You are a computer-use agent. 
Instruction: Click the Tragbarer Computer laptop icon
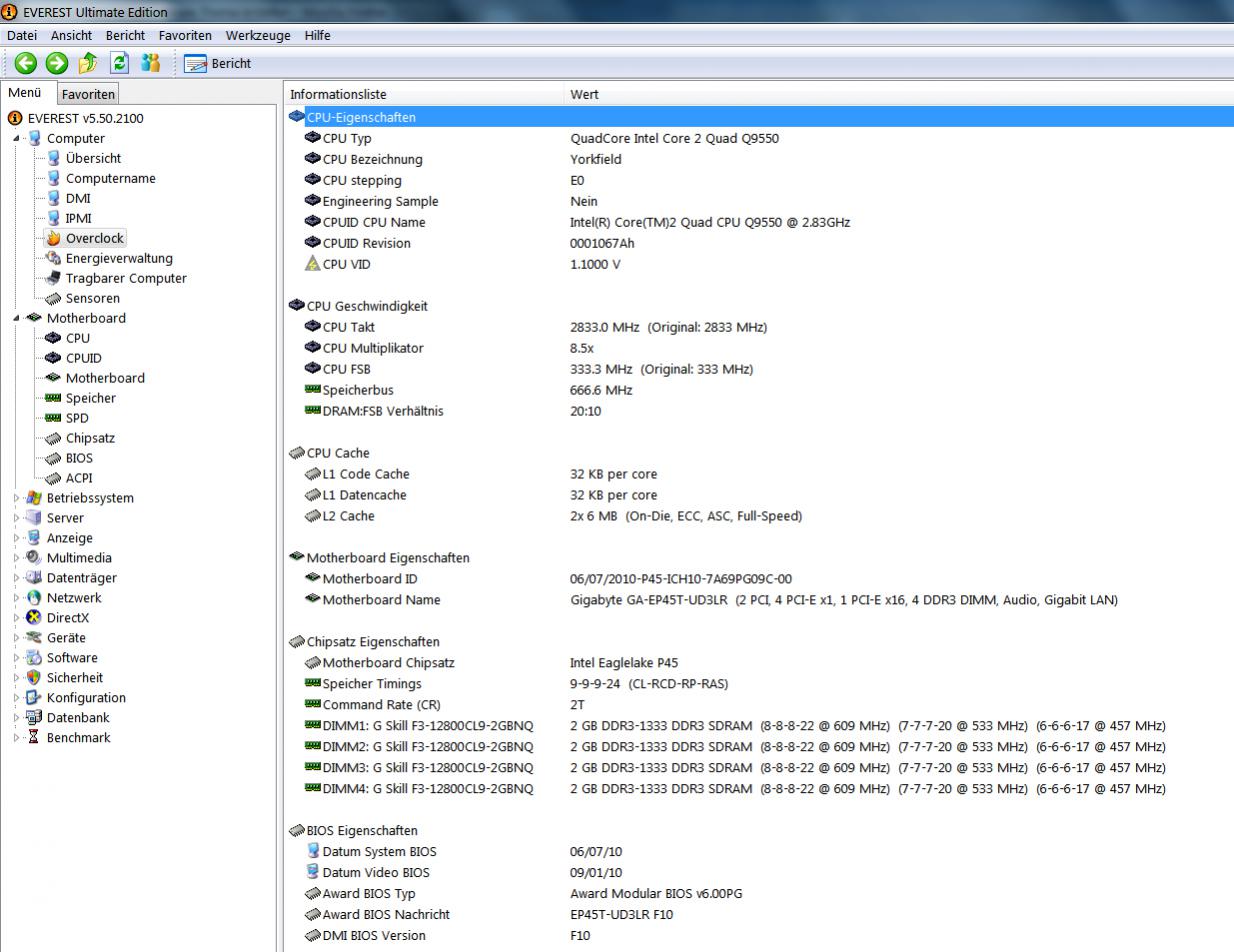[x=54, y=278]
